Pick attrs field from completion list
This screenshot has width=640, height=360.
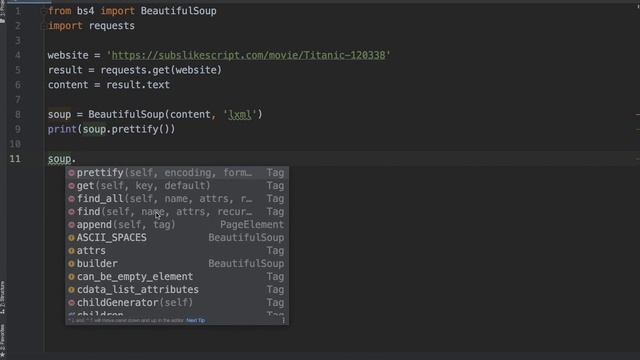pos(177,251)
